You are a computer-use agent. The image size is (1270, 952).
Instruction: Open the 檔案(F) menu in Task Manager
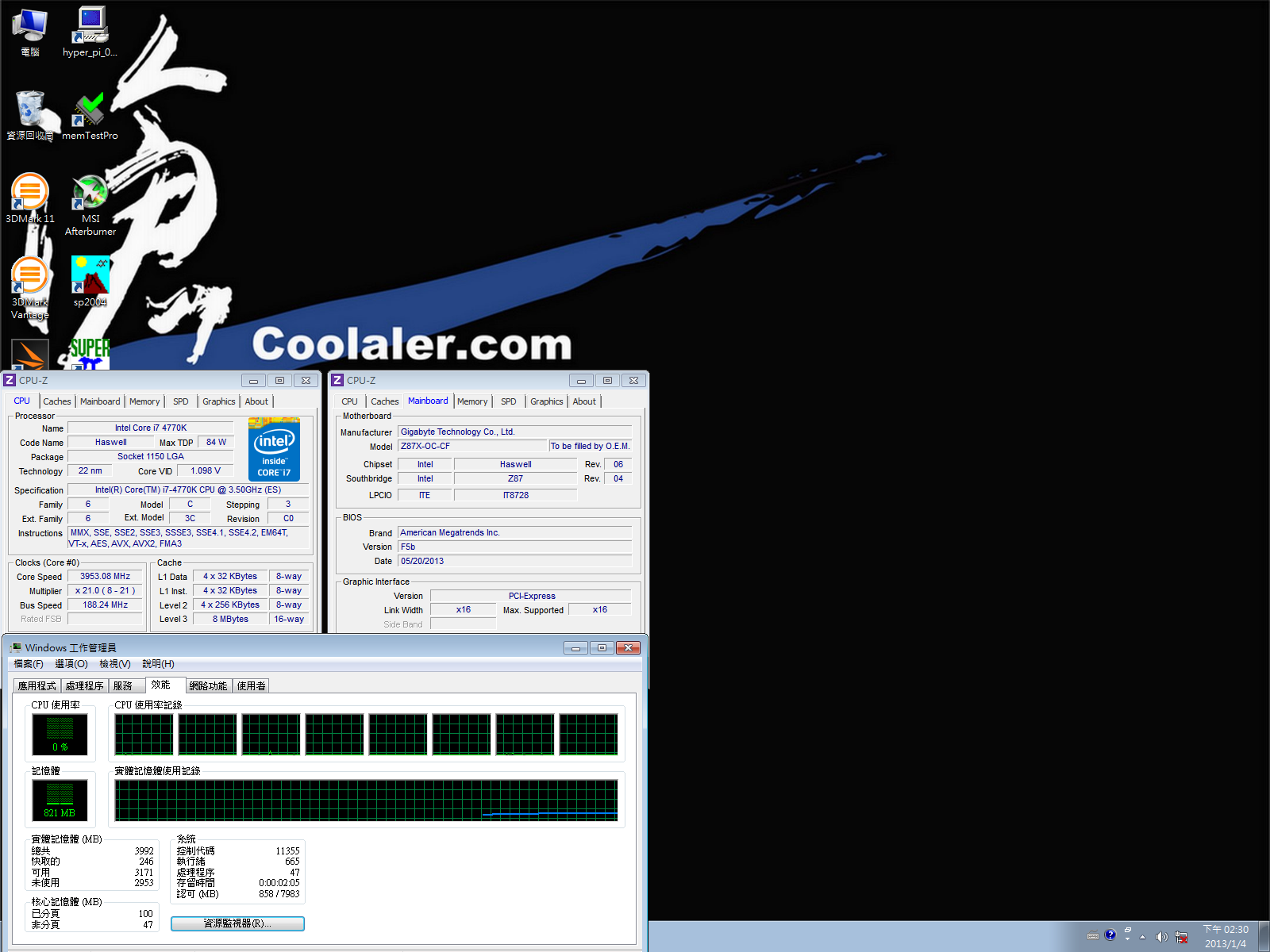[x=29, y=664]
